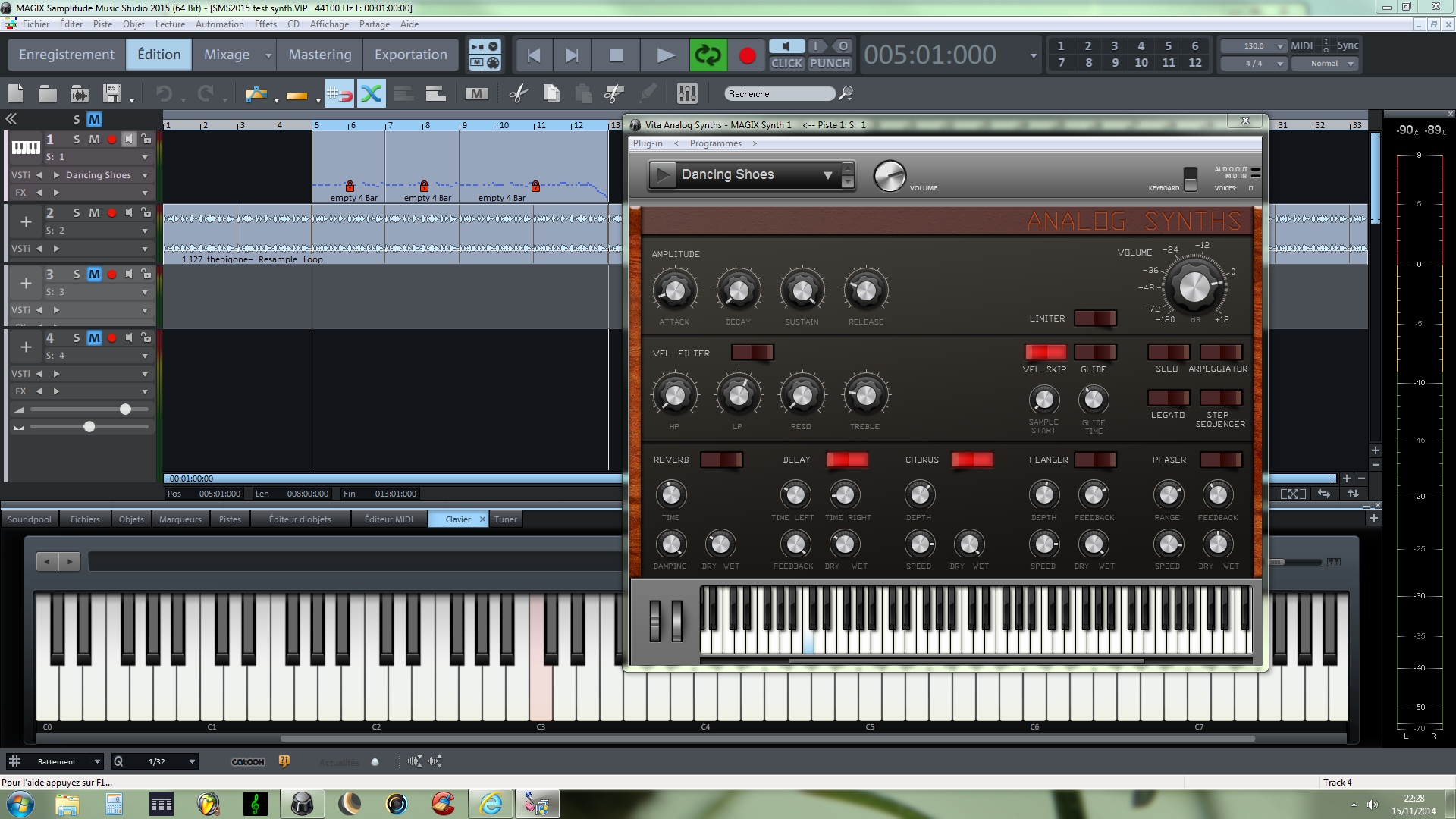
Task: Click the Save project floppy disk icon
Action: click(x=112, y=92)
